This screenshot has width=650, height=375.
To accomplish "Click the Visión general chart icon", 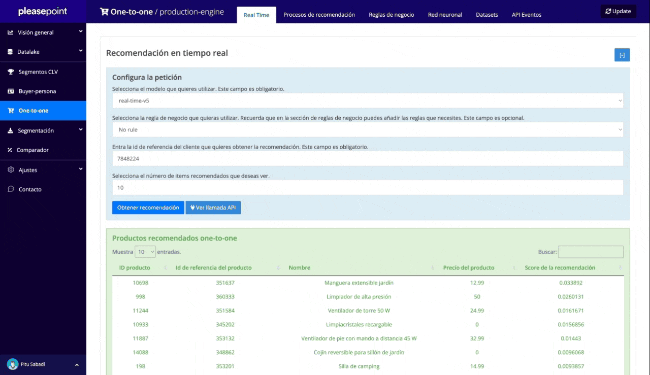I will click(10, 32).
